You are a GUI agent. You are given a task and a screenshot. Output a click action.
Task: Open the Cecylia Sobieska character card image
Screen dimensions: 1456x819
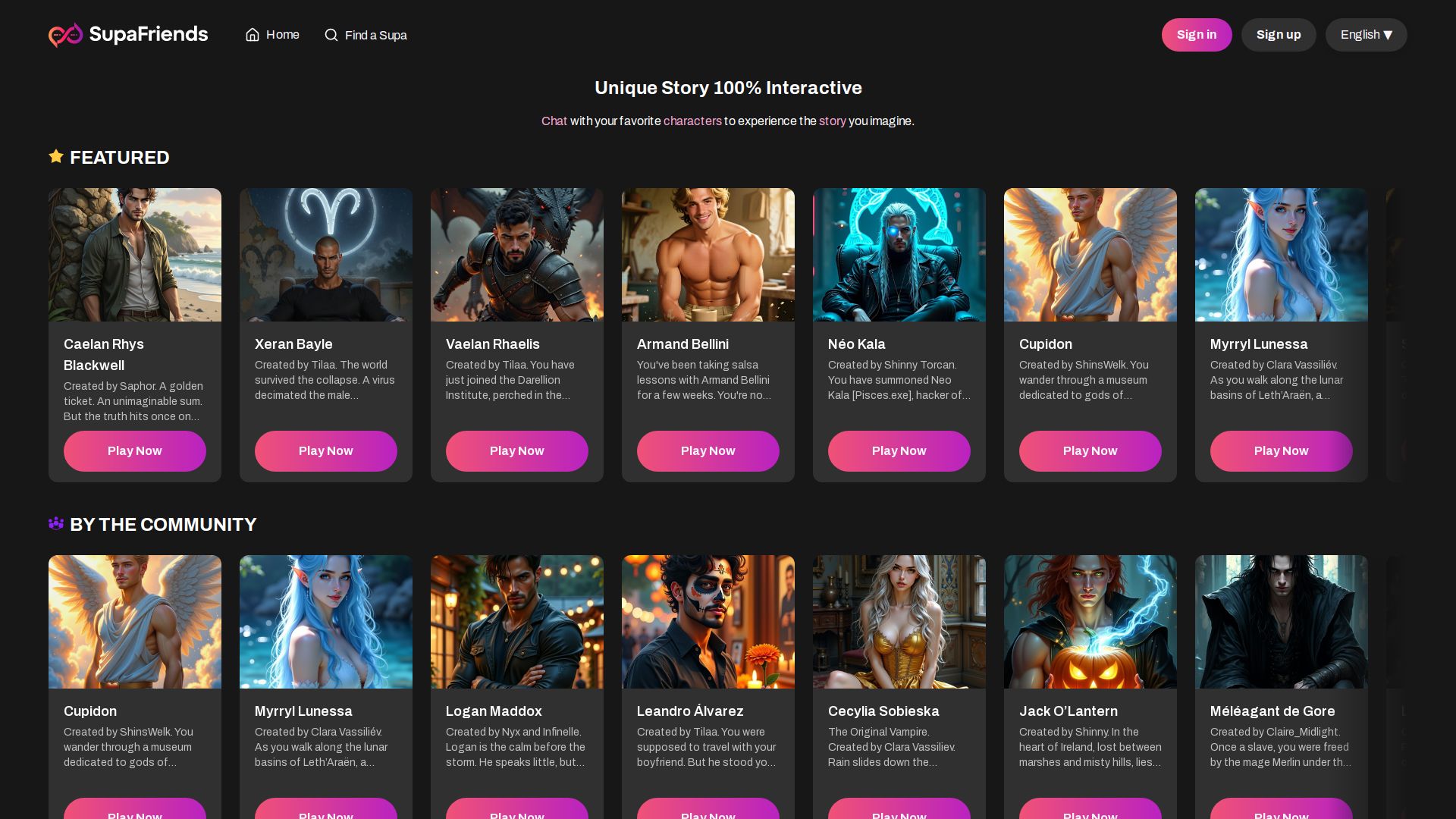pos(899,622)
